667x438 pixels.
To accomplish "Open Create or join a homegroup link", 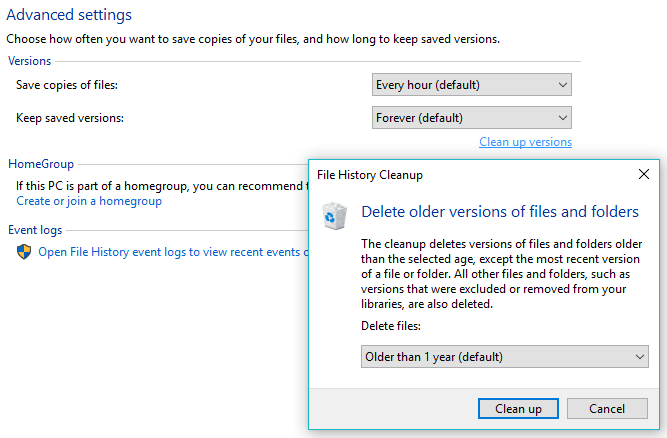I will coord(89,201).
